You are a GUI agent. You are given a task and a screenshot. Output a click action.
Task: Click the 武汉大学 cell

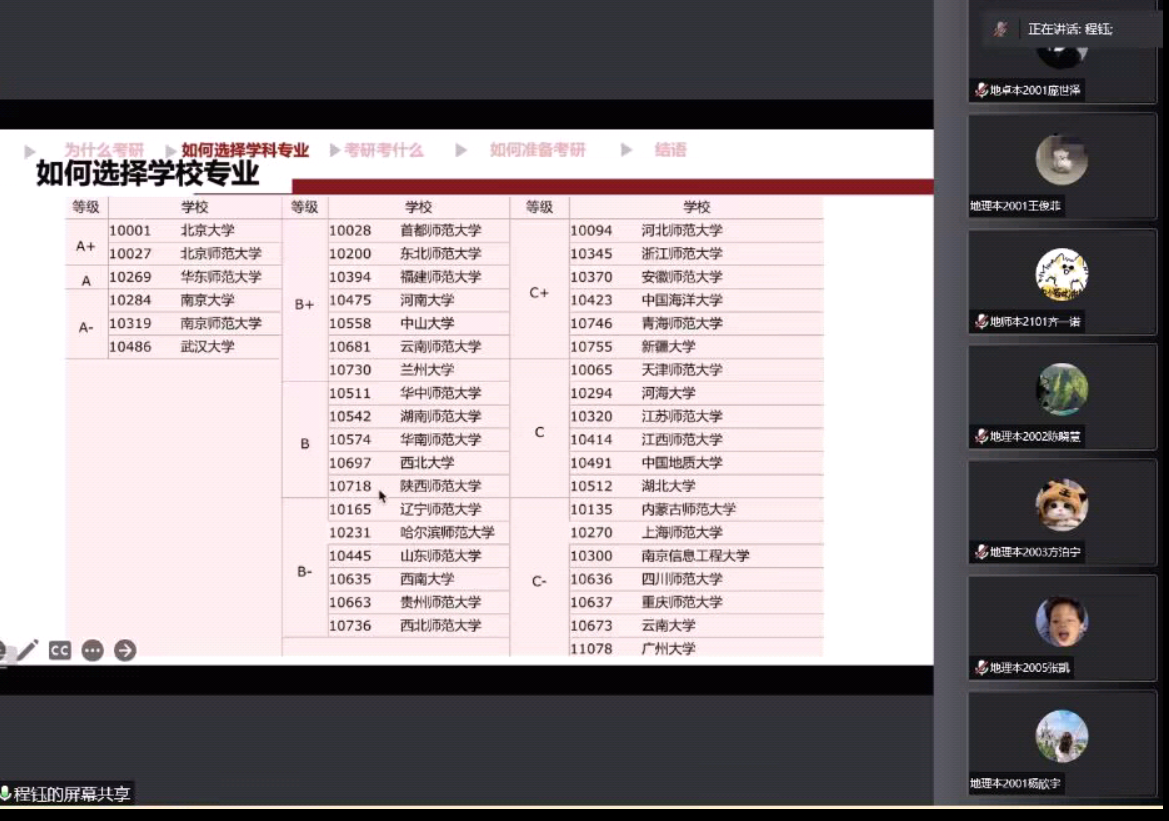pyautogui.click(x=207, y=346)
